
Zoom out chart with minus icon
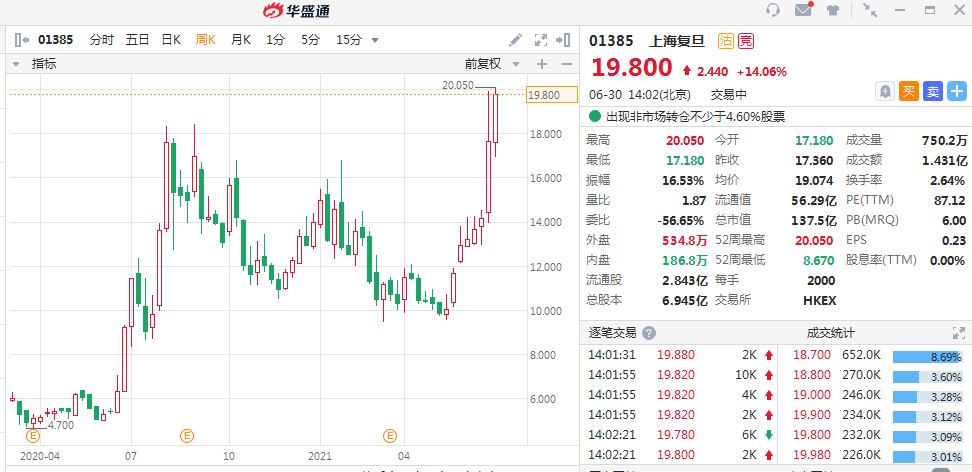coord(567,64)
